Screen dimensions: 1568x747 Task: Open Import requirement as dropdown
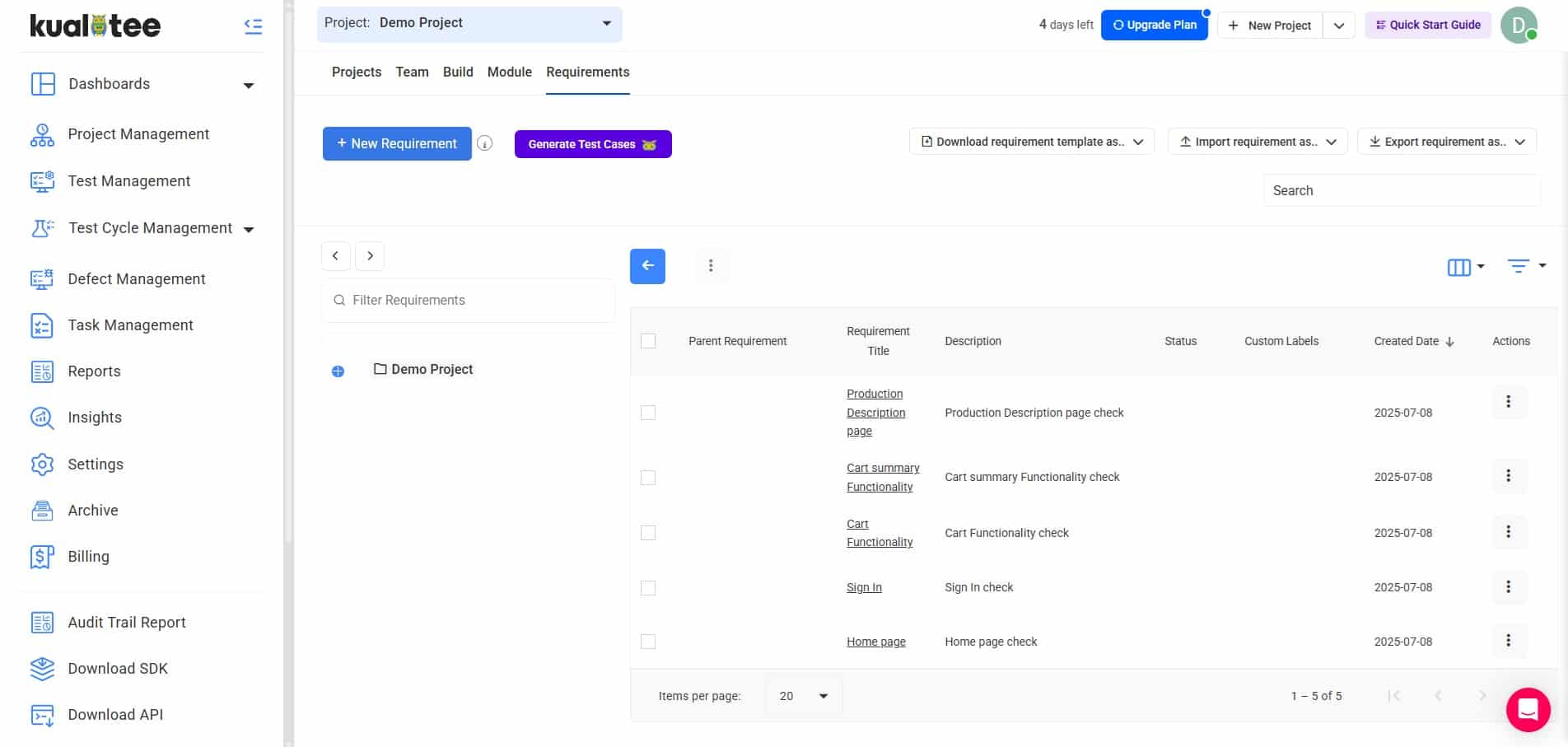pyautogui.click(x=1258, y=142)
